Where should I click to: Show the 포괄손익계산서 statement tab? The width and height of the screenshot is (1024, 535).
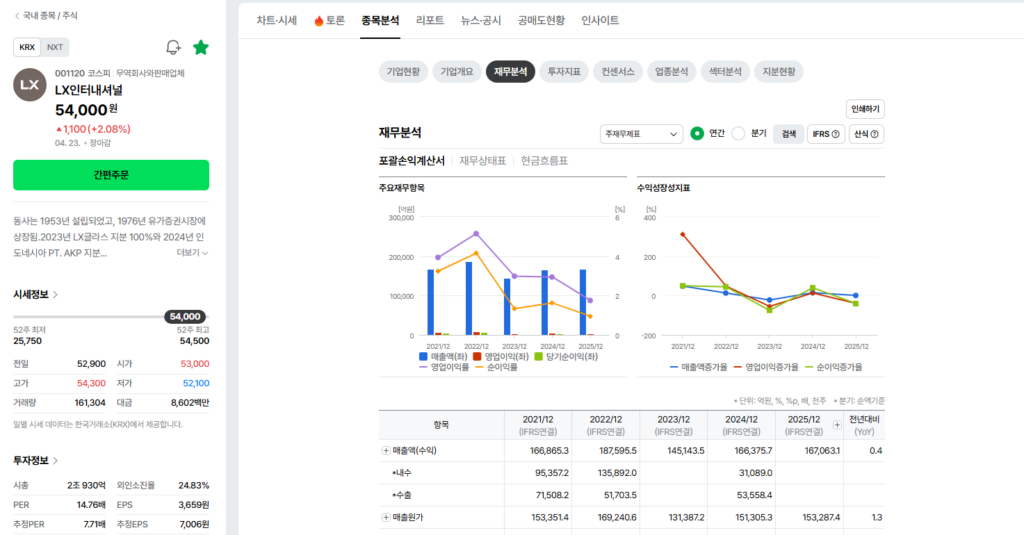coord(411,161)
